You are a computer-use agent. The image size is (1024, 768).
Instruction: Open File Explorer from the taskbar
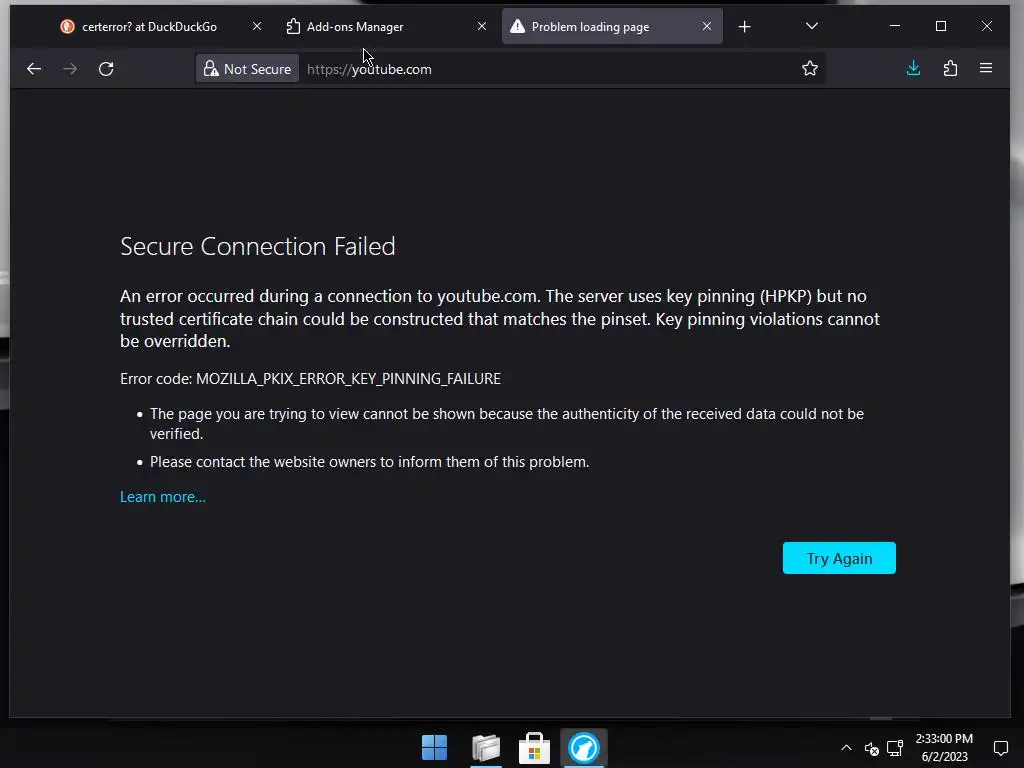pyautogui.click(x=486, y=748)
